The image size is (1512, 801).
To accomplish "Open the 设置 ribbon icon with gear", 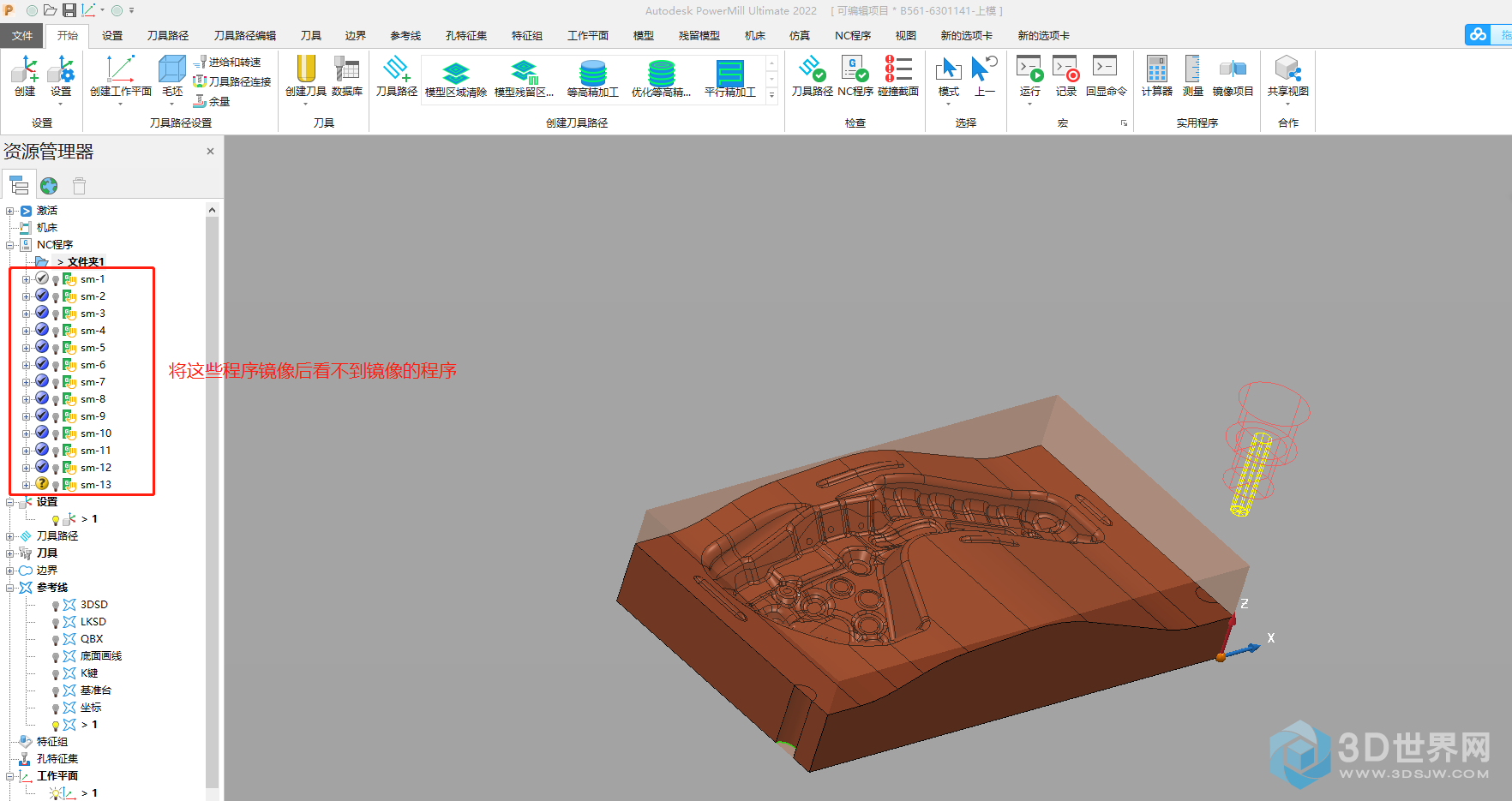I will coord(61,76).
